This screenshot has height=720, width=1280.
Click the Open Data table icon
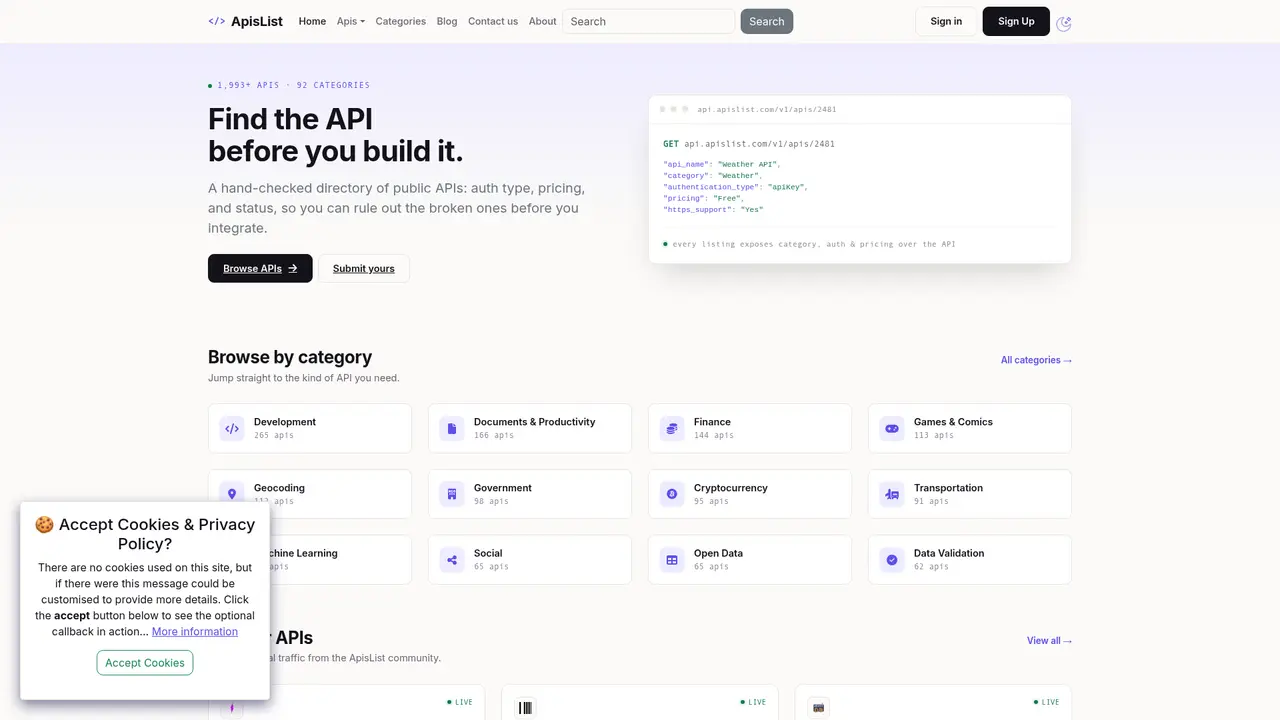pos(672,560)
